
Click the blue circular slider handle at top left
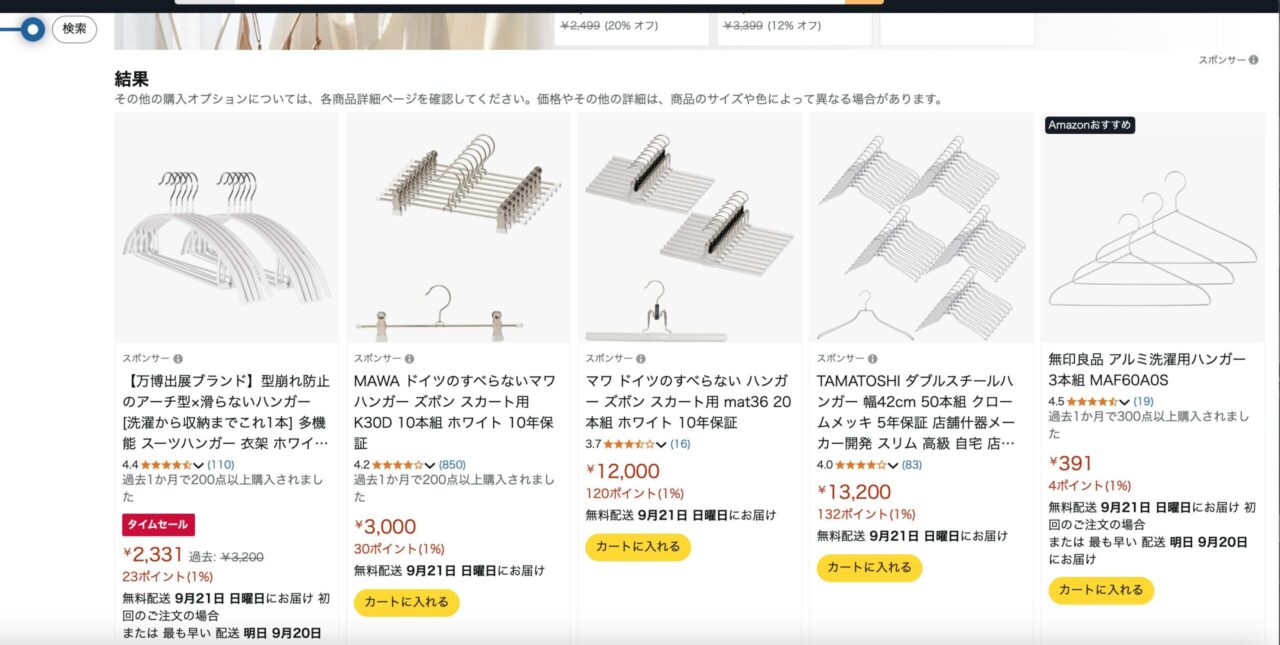(33, 30)
